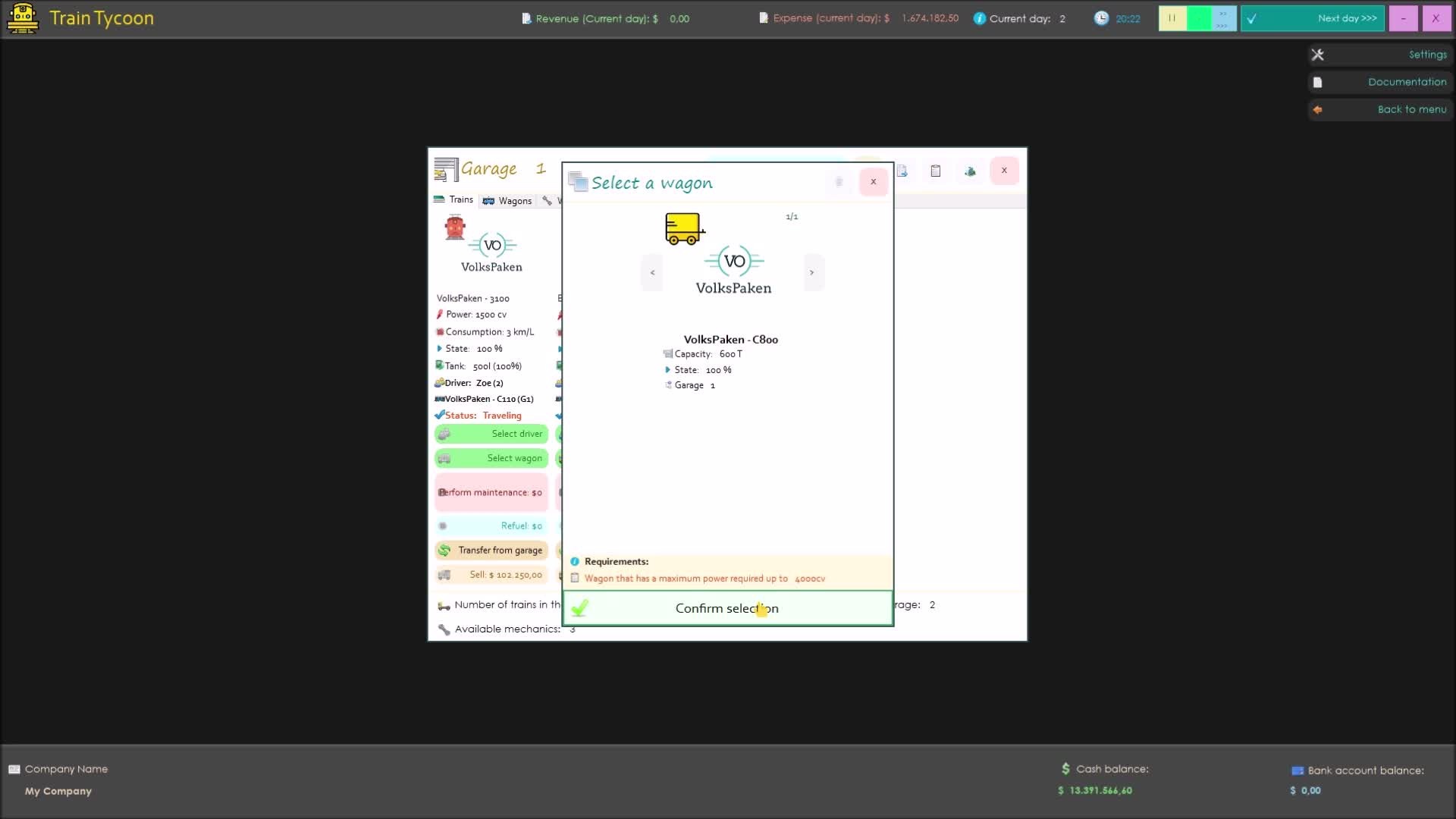
Task: Show next wagon with right arrow
Action: 811,272
